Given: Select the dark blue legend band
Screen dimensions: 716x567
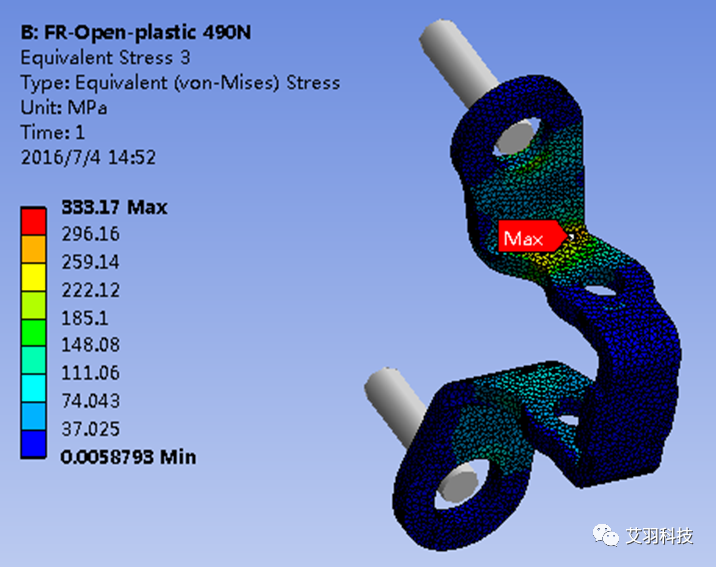Looking at the screenshot, I should point(33,444).
